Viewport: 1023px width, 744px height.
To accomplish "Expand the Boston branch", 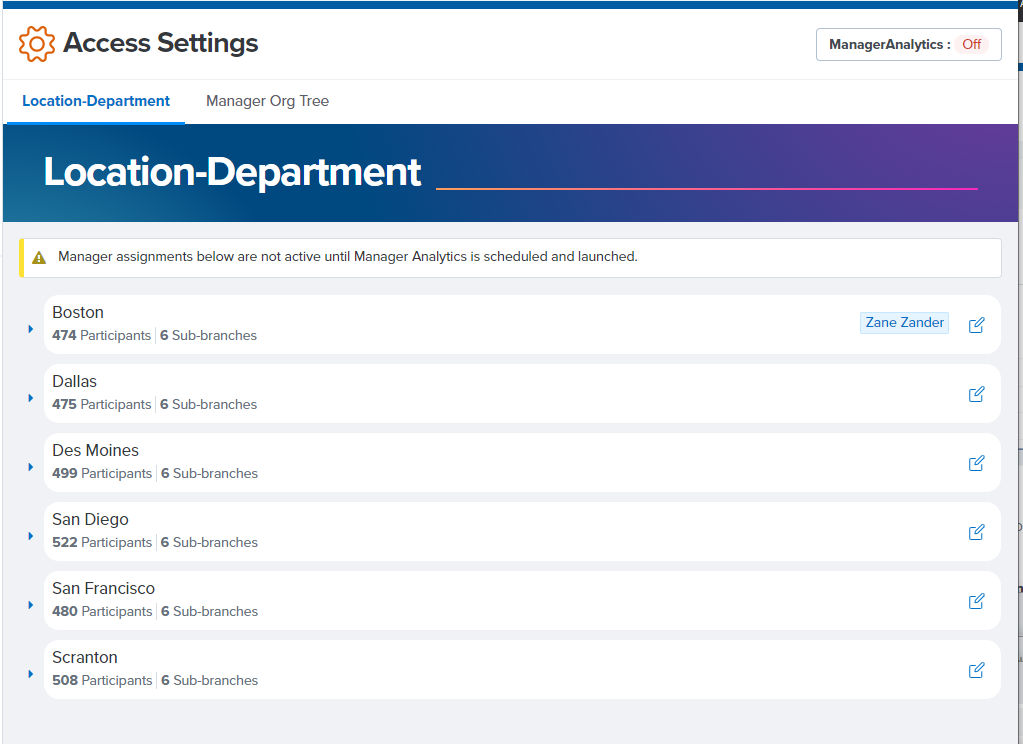I will click(31, 329).
